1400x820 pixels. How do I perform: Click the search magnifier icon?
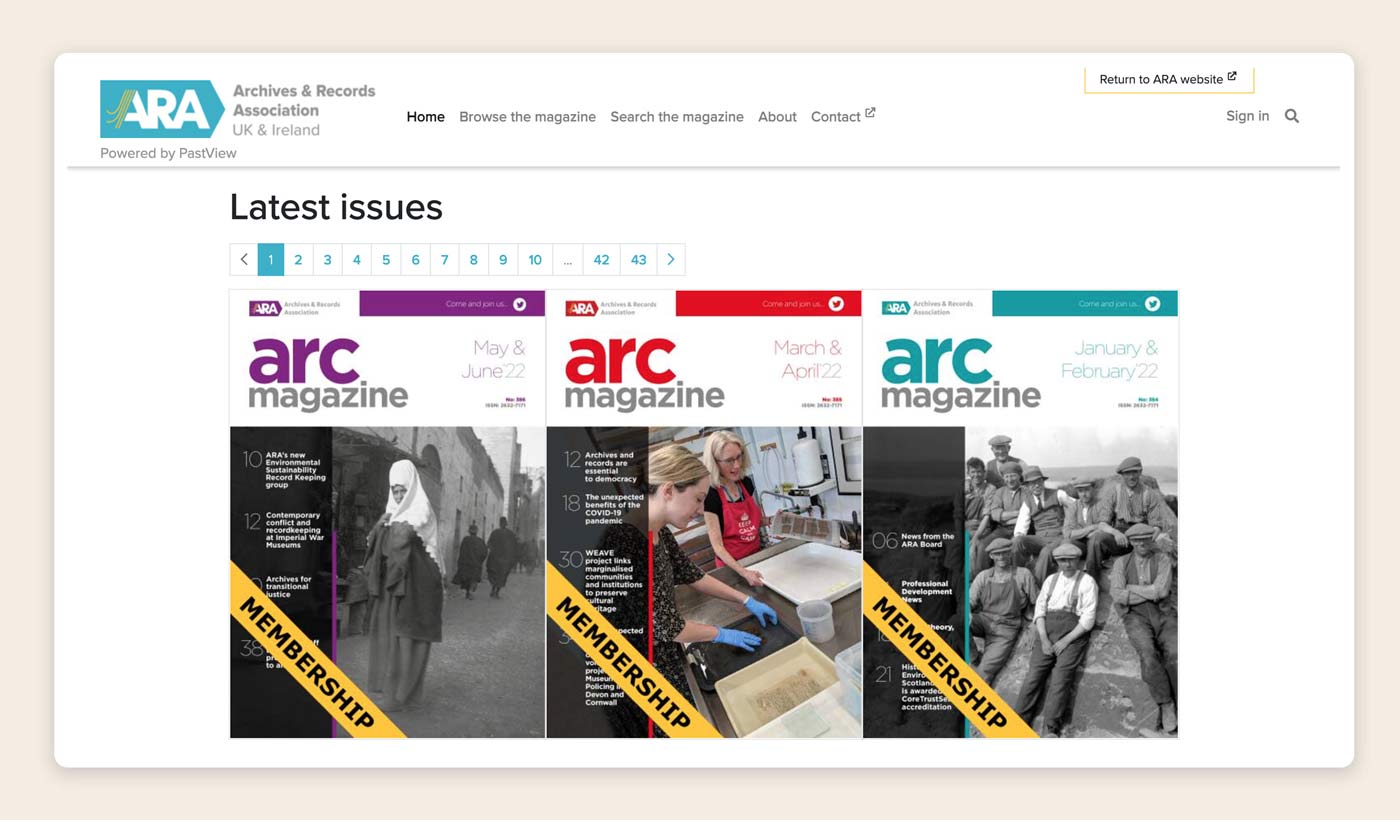(1291, 116)
